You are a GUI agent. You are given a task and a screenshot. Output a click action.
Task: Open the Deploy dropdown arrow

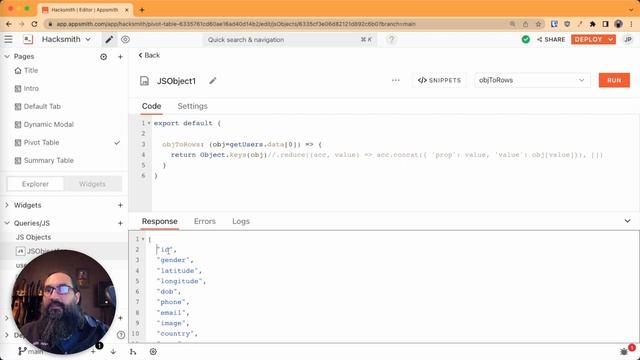coord(611,39)
